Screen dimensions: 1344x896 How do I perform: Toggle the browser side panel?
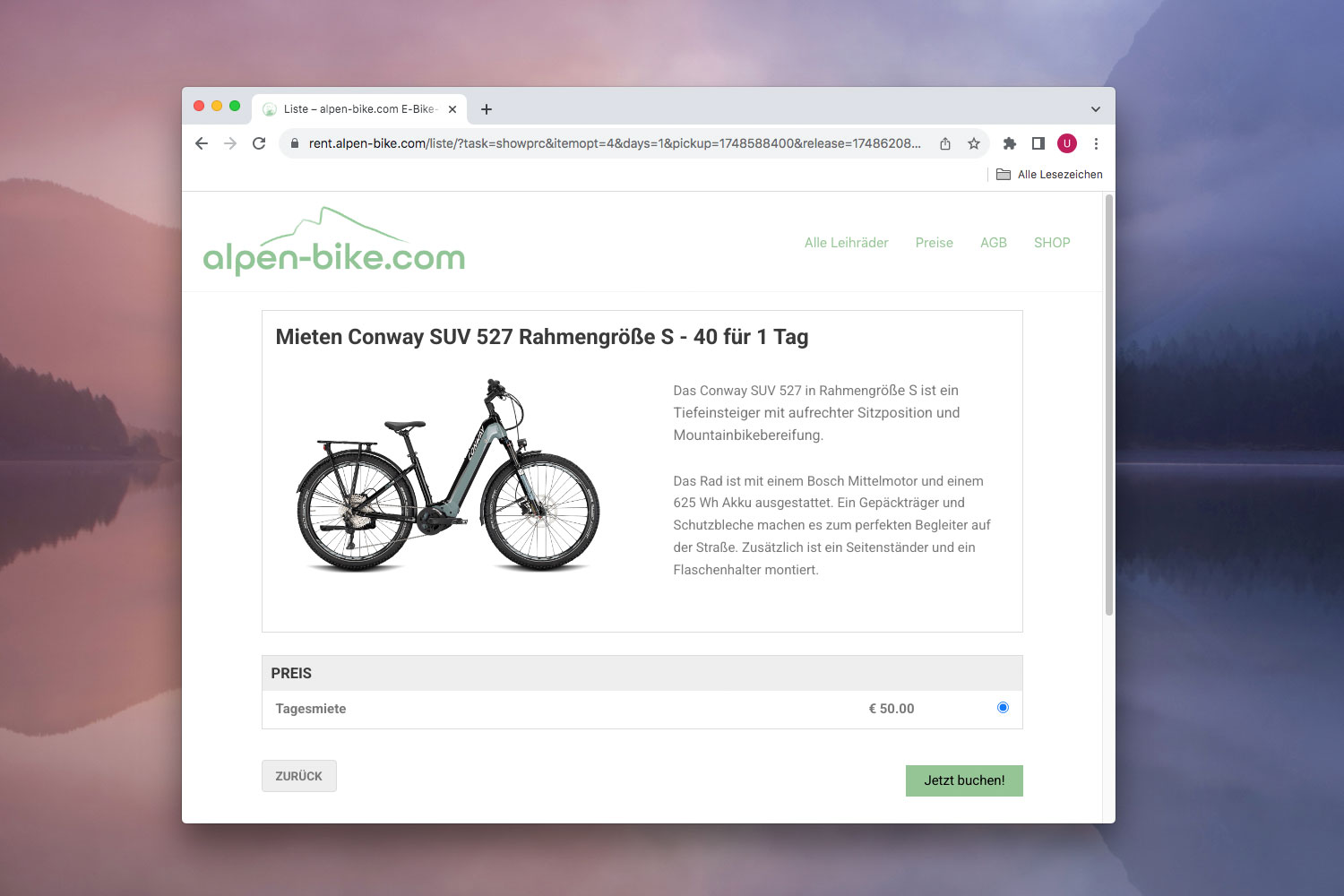1038,143
